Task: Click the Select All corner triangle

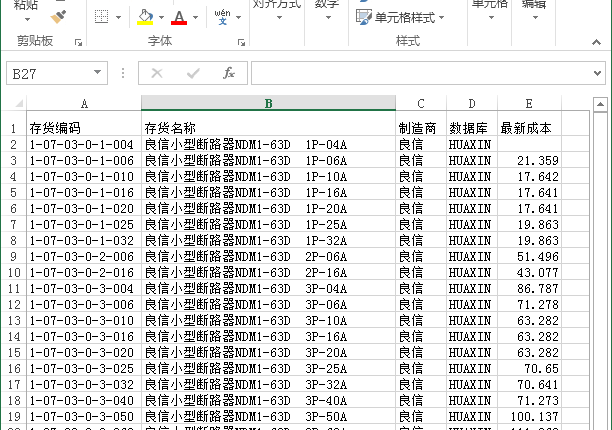Action: coord(19,103)
